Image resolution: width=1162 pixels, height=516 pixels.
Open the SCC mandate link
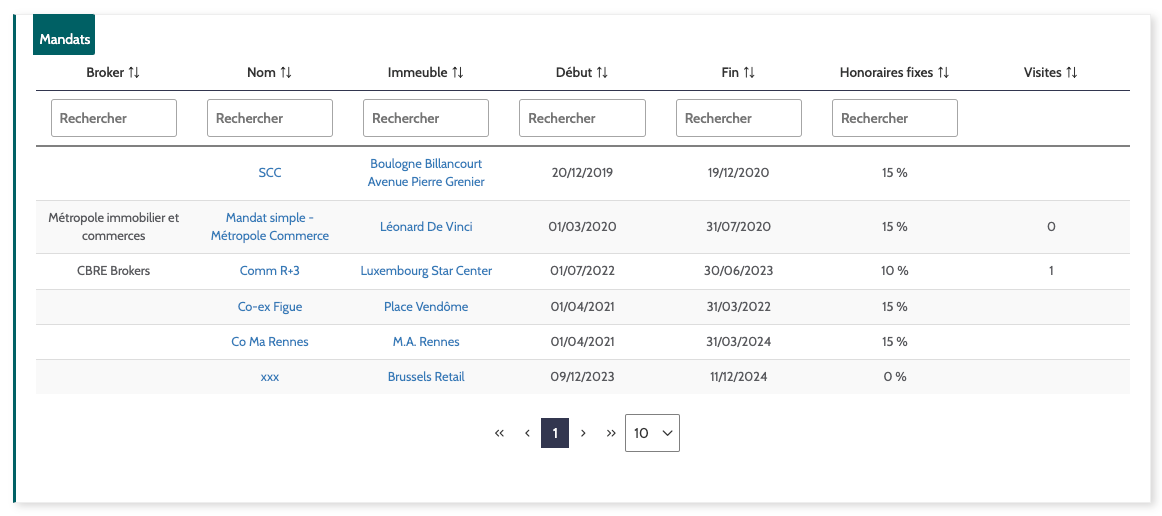click(x=270, y=173)
